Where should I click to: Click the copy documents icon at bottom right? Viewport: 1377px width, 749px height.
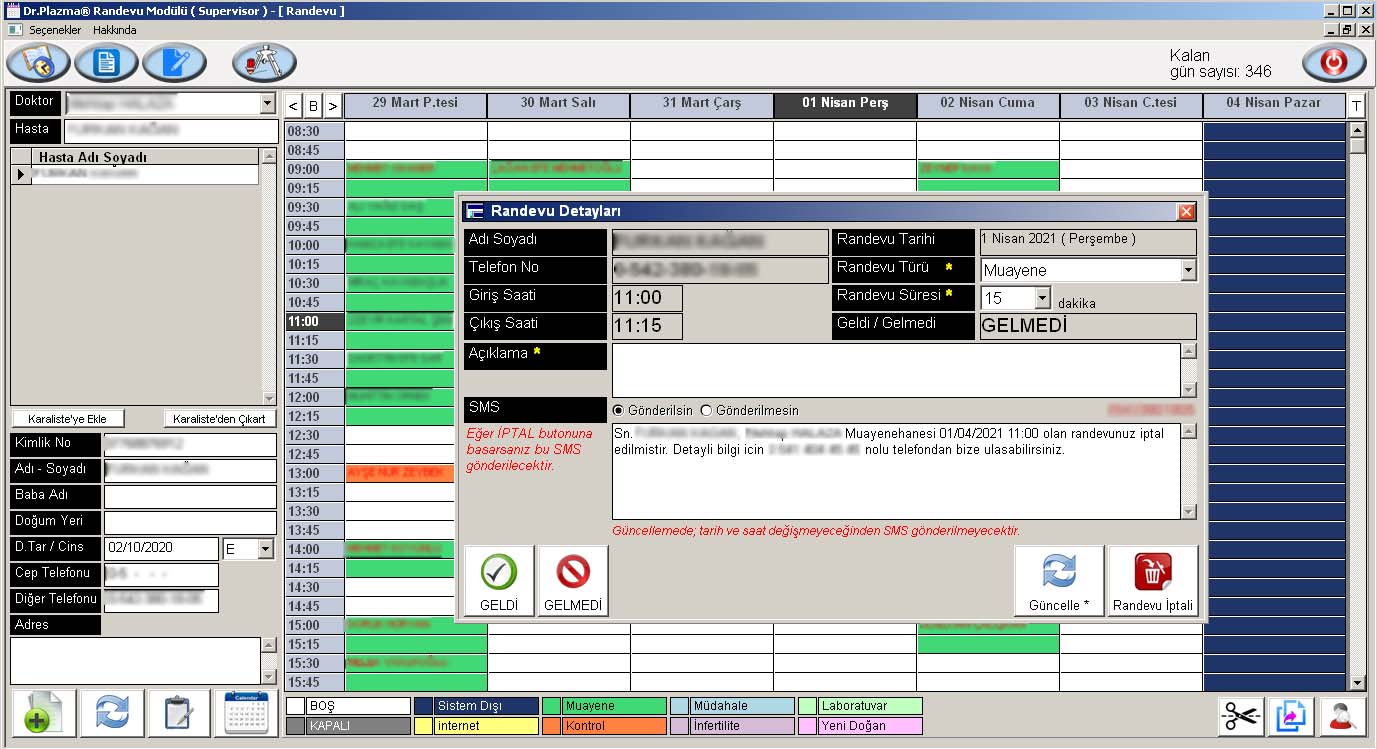[x=1292, y=717]
